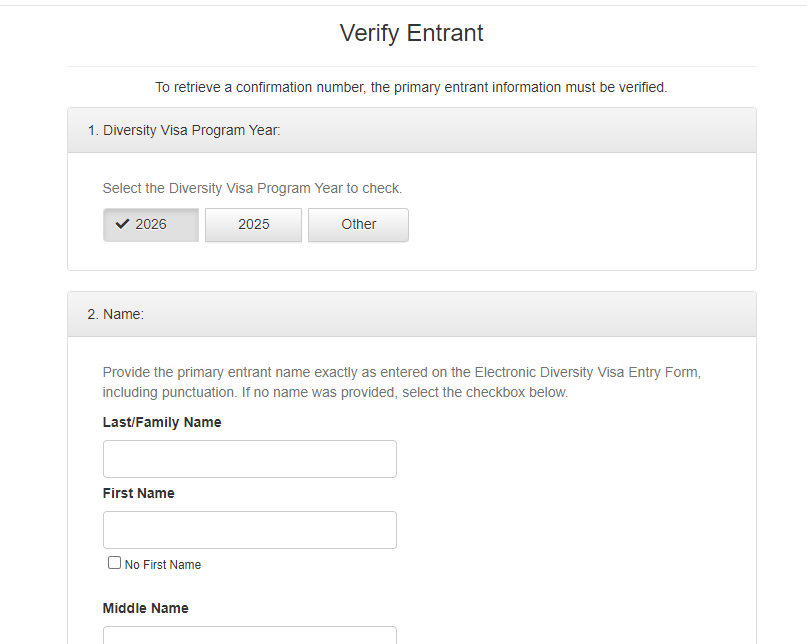Viewport: 807px width, 644px height.
Task: Choose the Other program year option
Action: (358, 225)
